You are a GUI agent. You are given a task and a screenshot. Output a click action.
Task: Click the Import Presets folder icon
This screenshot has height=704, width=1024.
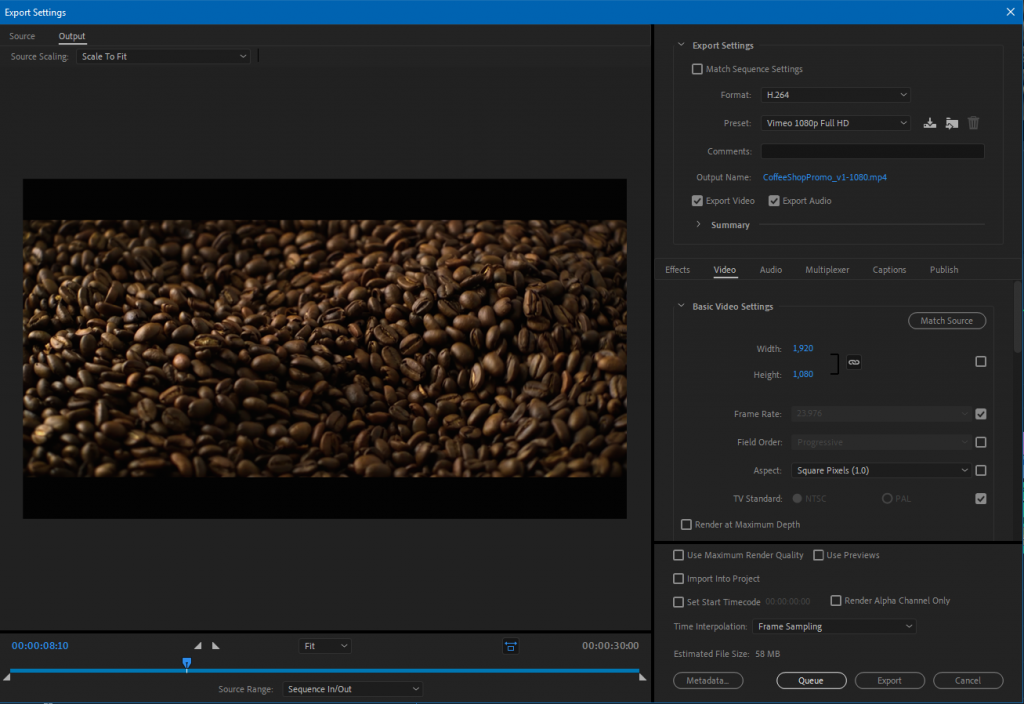(951, 123)
